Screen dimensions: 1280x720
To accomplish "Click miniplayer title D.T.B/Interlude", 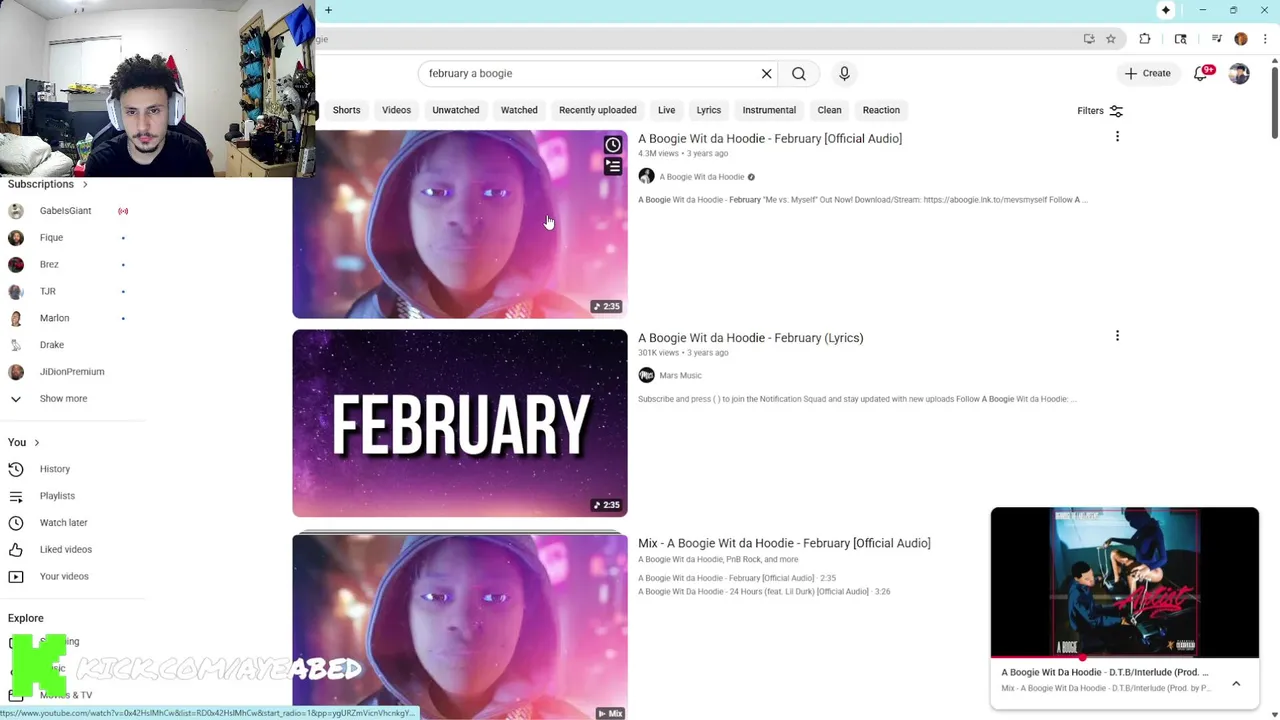I will tap(1105, 672).
